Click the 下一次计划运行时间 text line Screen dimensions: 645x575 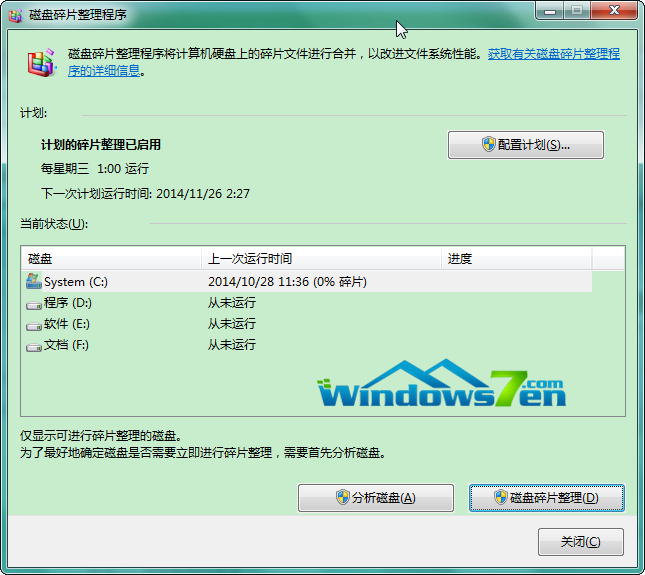coord(146,193)
